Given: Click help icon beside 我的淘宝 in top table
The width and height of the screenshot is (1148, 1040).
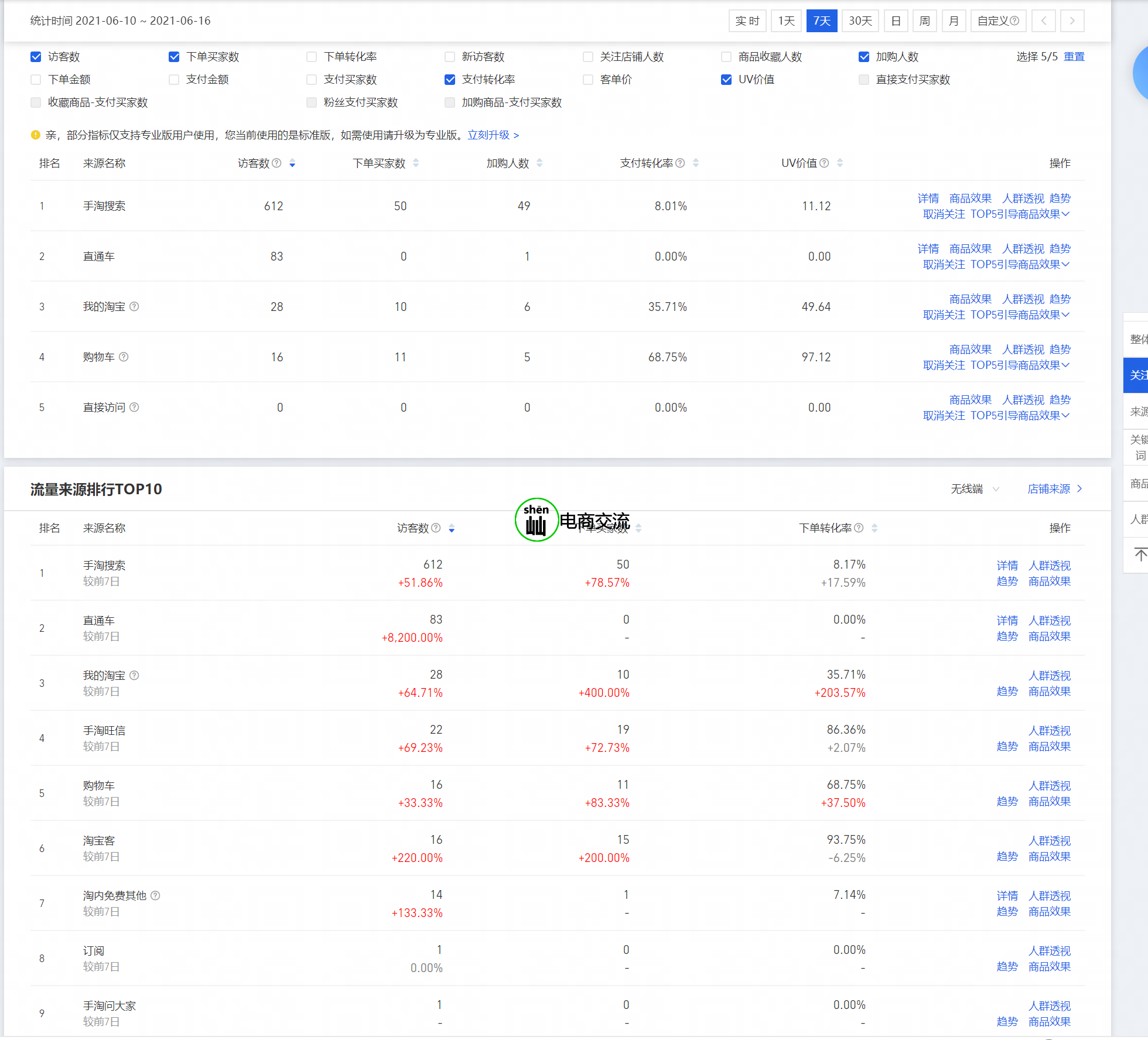Looking at the screenshot, I should coord(134,306).
